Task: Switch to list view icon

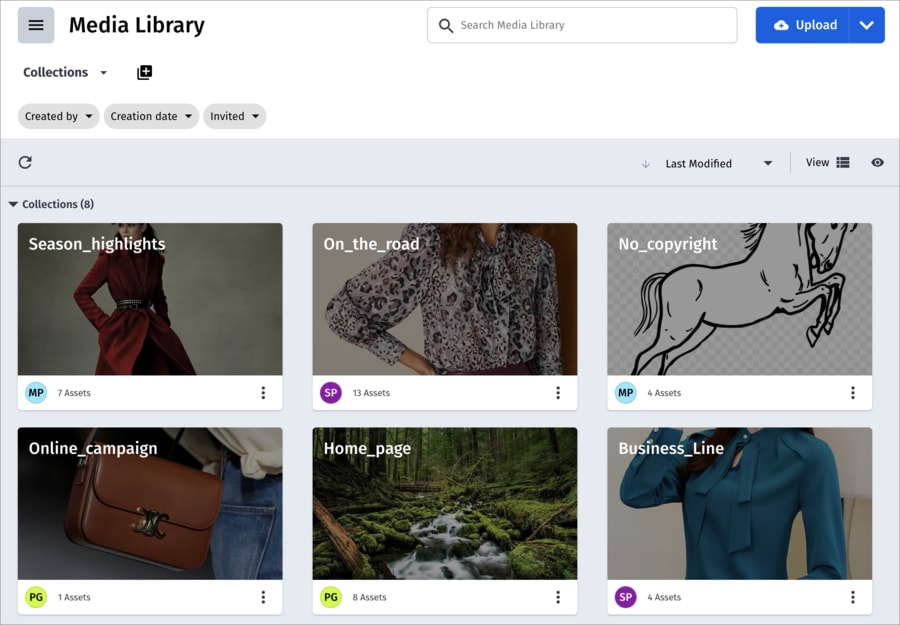Action: point(843,162)
